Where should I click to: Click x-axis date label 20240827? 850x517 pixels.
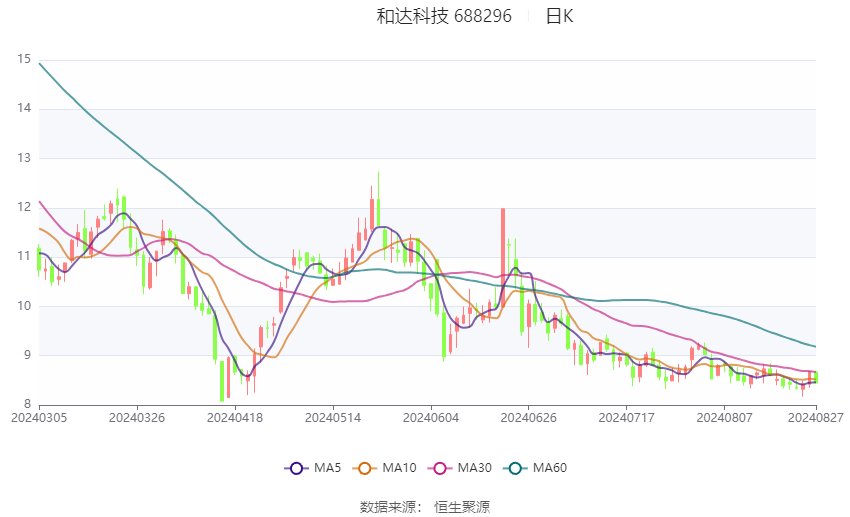point(816,418)
